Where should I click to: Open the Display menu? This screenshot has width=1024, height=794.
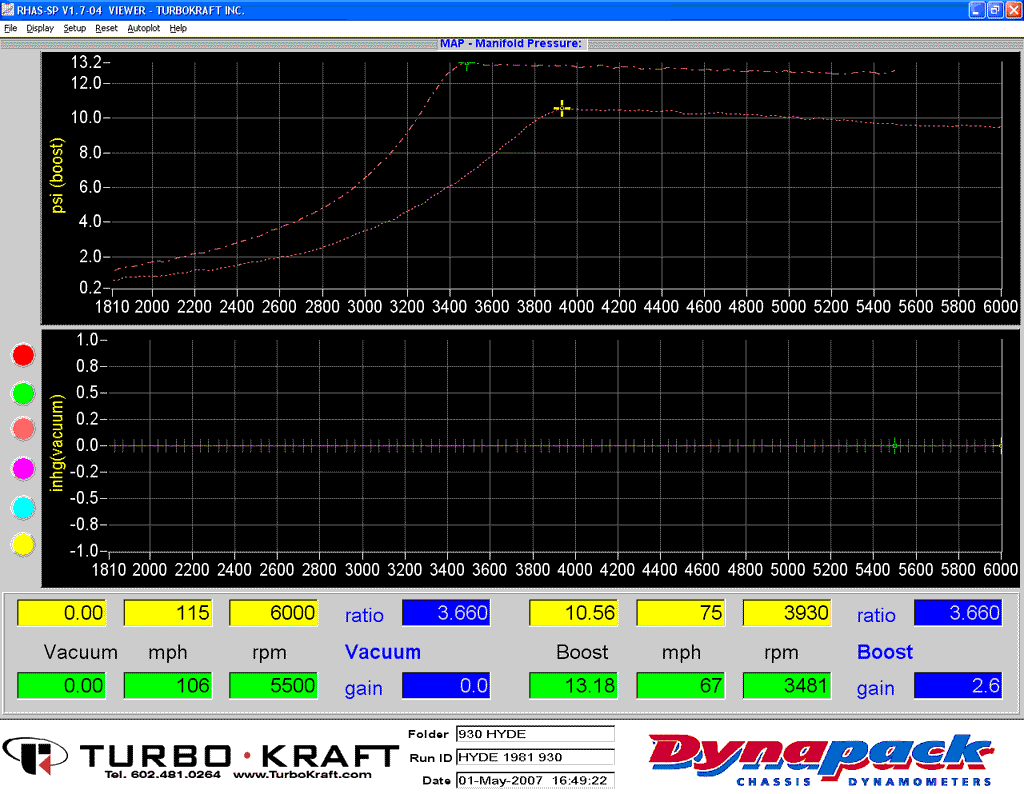pos(40,28)
